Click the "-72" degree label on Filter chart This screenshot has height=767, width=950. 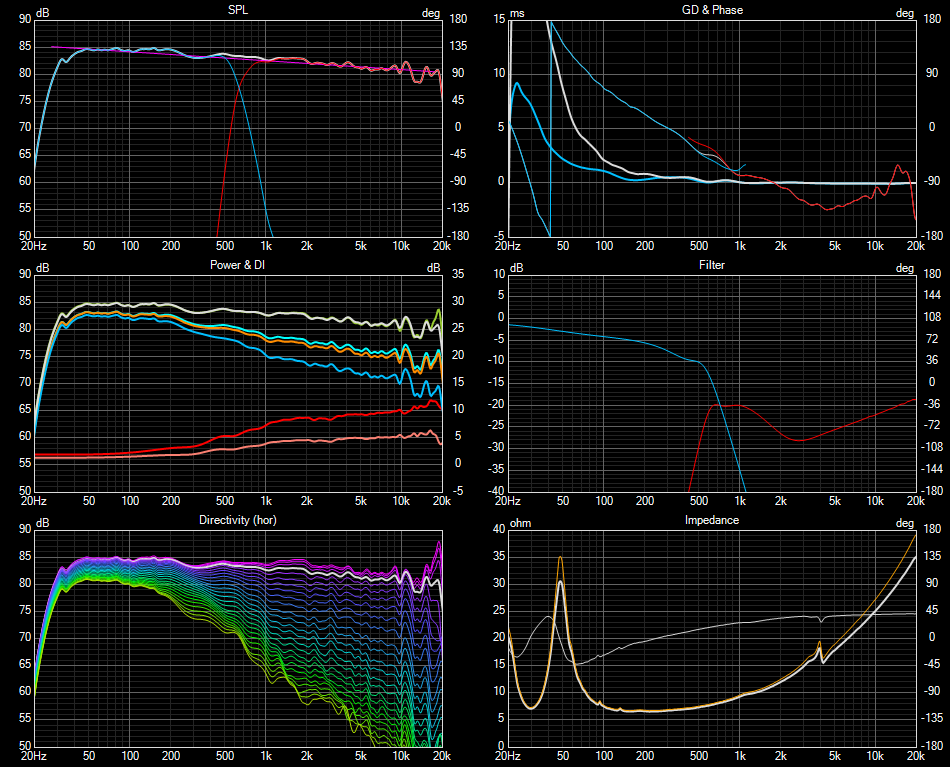932,425
